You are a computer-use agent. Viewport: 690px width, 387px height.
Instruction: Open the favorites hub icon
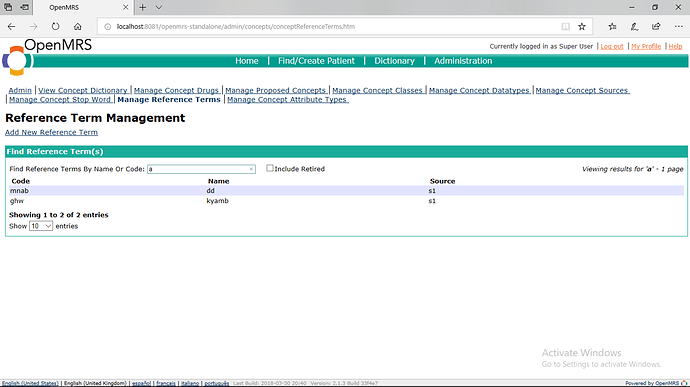click(612, 26)
